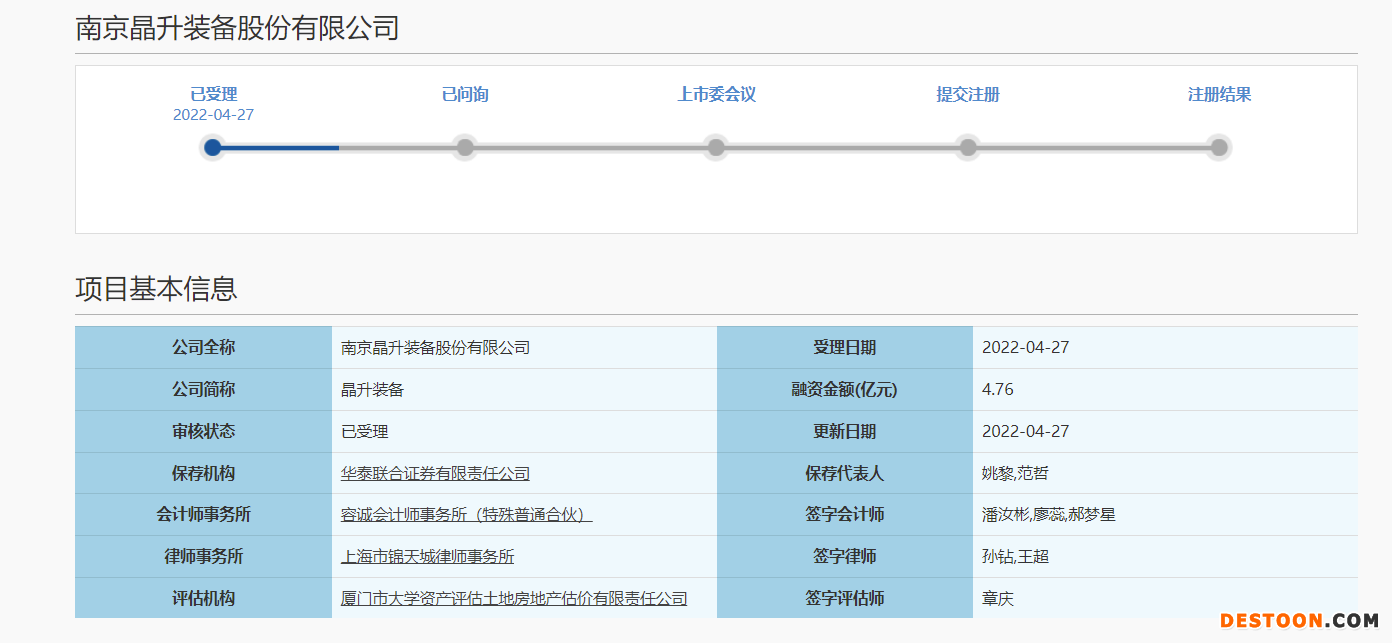Click the 会计师事务所 header cell

(204, 515)
